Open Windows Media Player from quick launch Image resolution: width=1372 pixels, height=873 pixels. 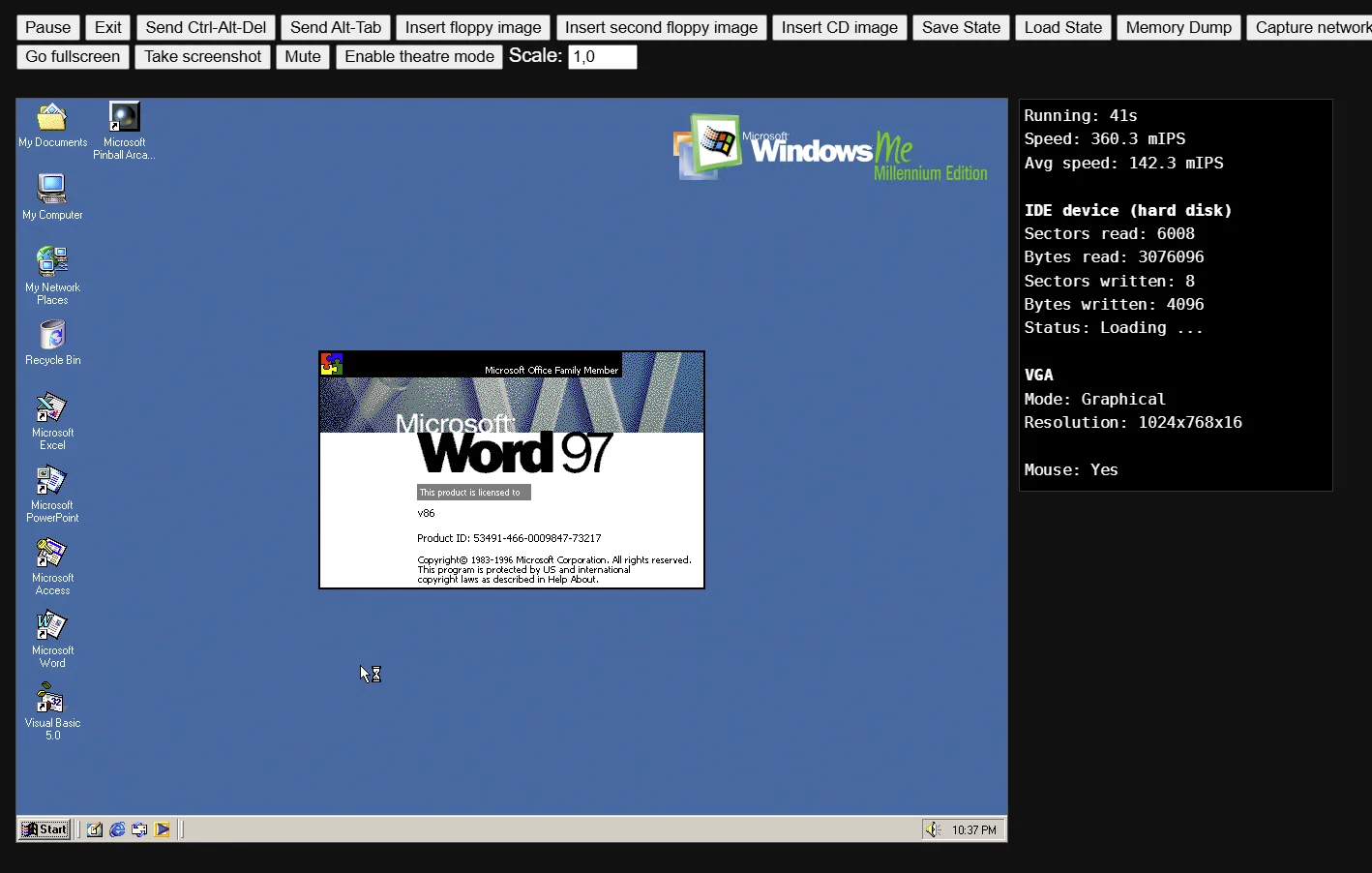[x=162, y=829]
